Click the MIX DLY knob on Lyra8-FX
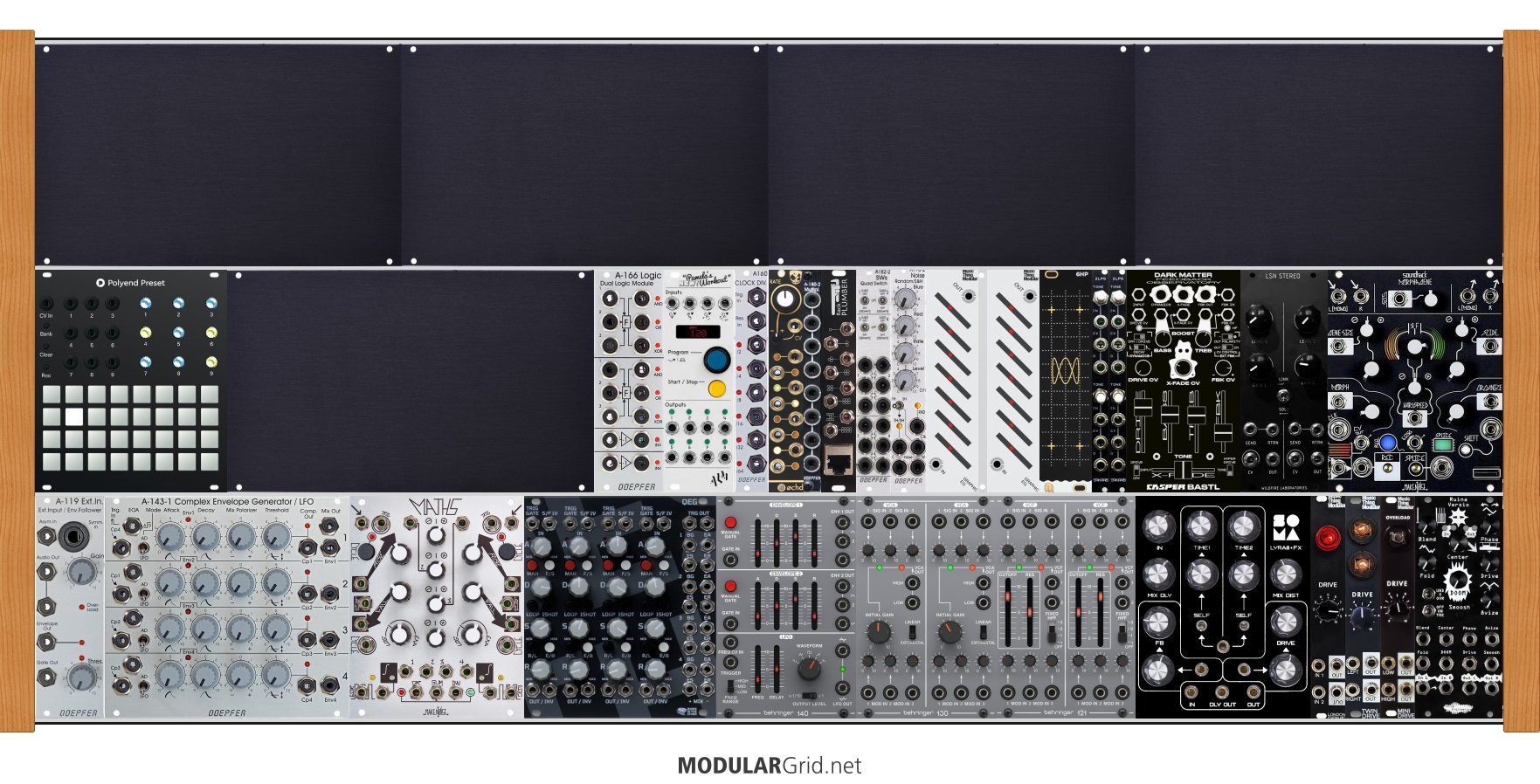 [1158, 573]
